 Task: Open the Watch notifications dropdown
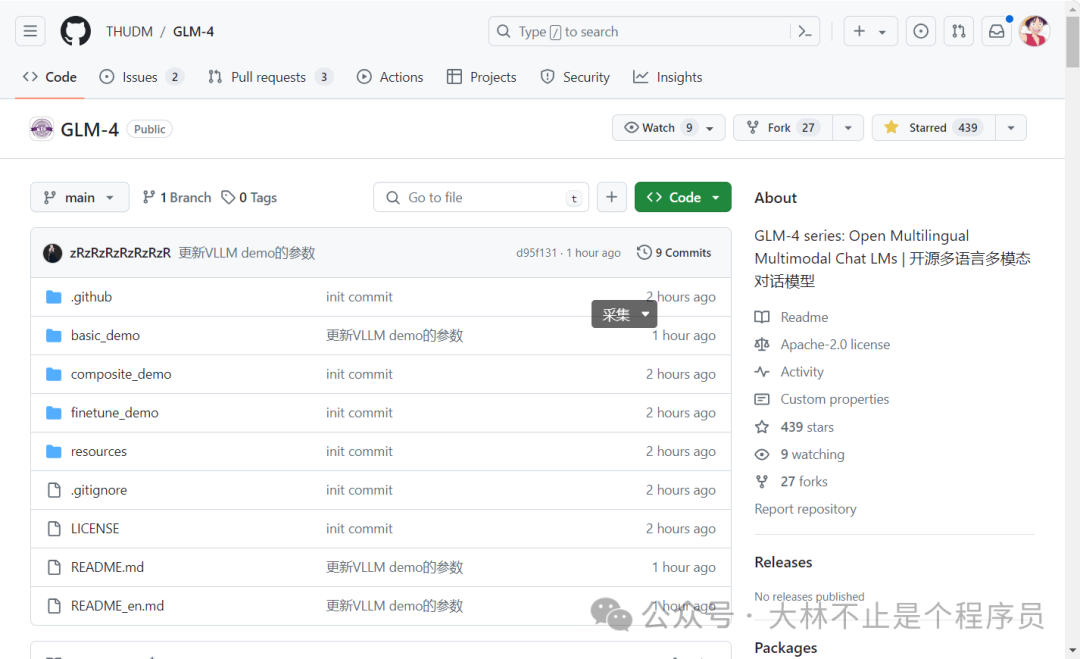click(x=668, y=127)
